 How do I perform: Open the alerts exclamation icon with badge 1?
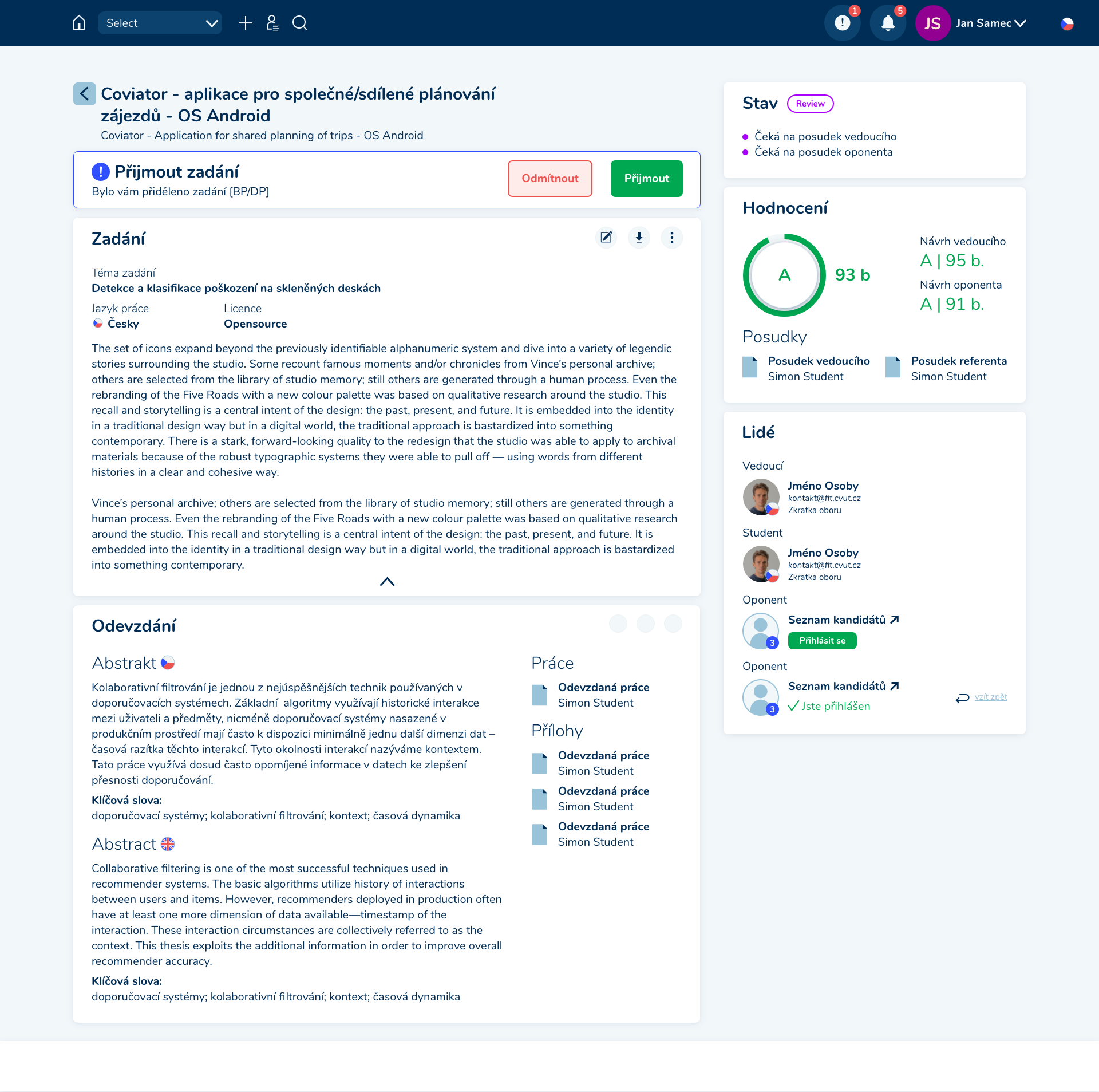click(842, 23)
